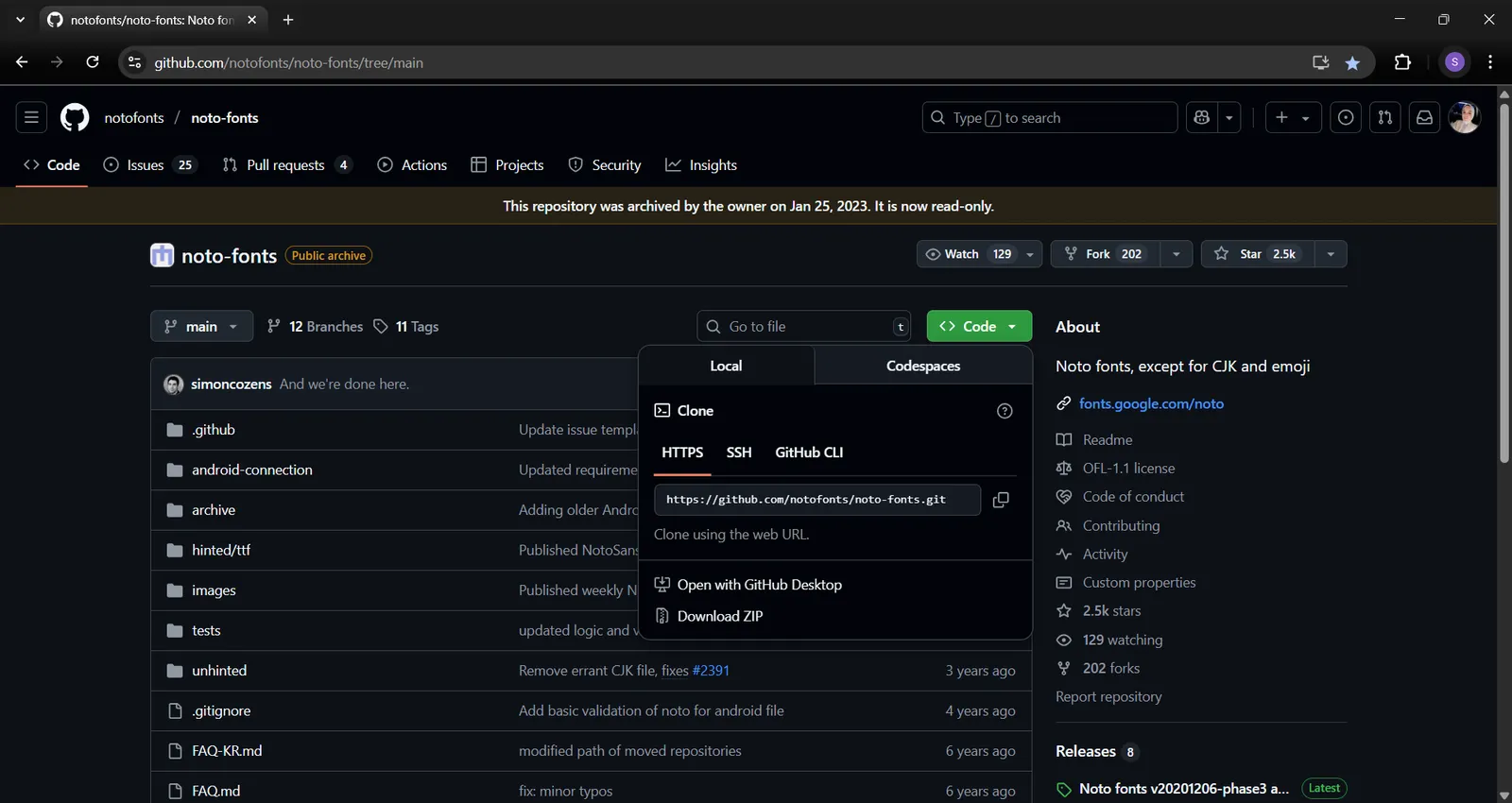Open the issues inbox icon in header
The height and width of the screenshot is (803, 1512).
point(1346,117)
